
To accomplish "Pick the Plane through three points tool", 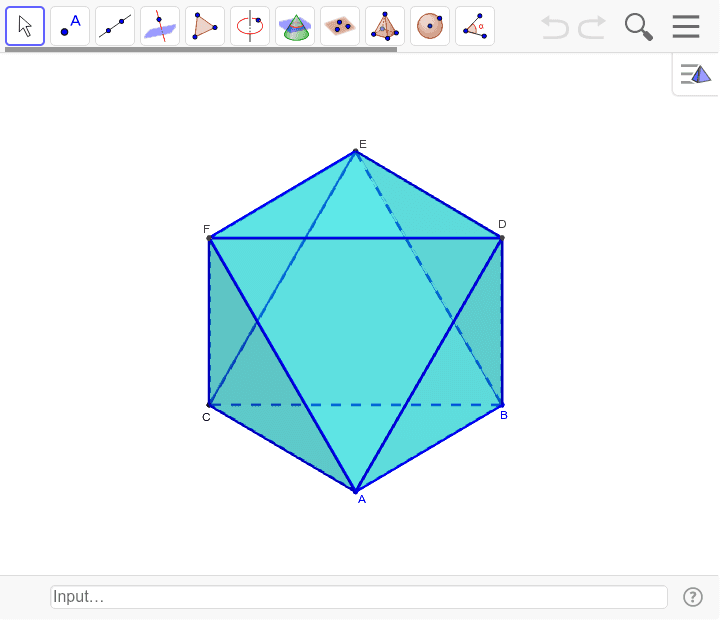I will [340, 26].
